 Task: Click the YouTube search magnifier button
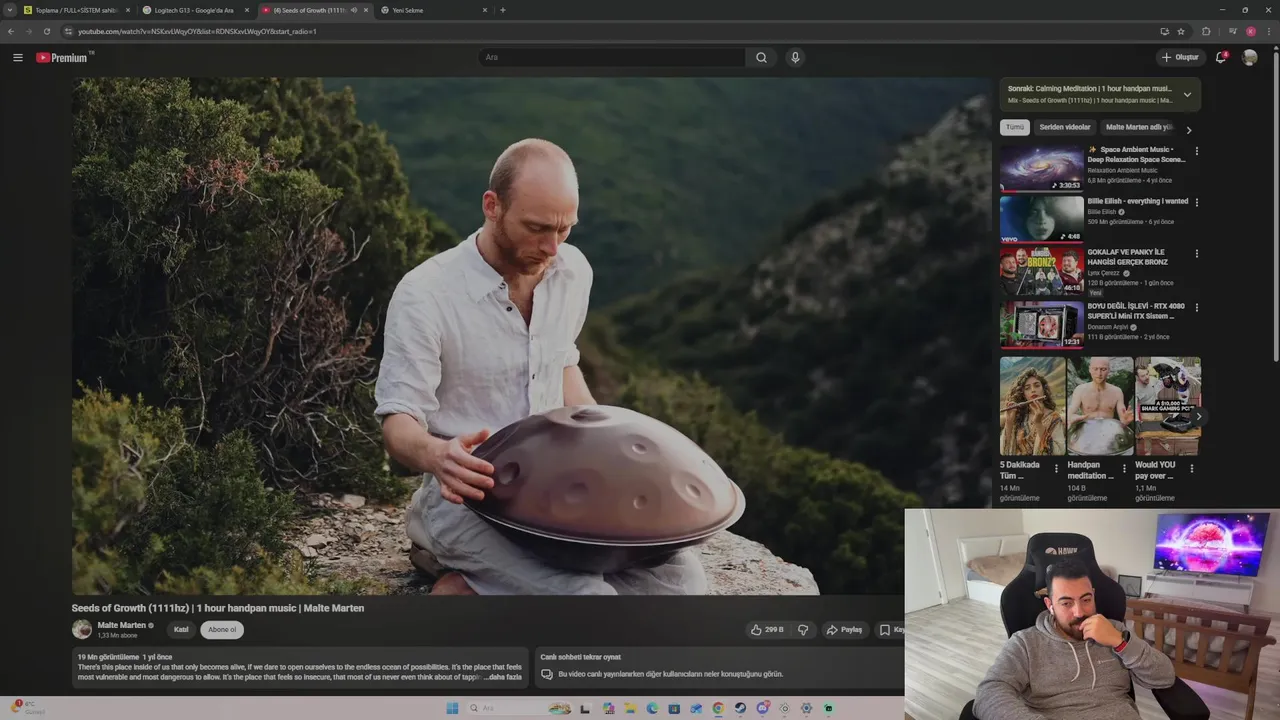761,57
